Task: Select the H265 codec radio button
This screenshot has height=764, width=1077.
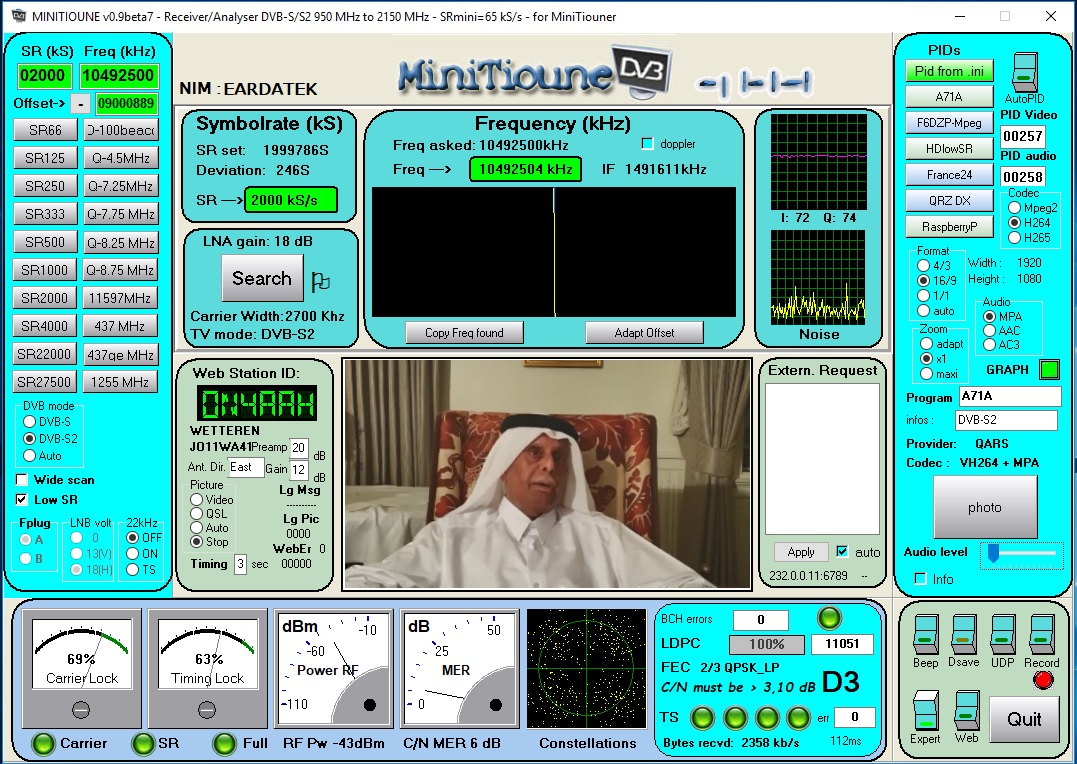Action: coord(1015,238)
